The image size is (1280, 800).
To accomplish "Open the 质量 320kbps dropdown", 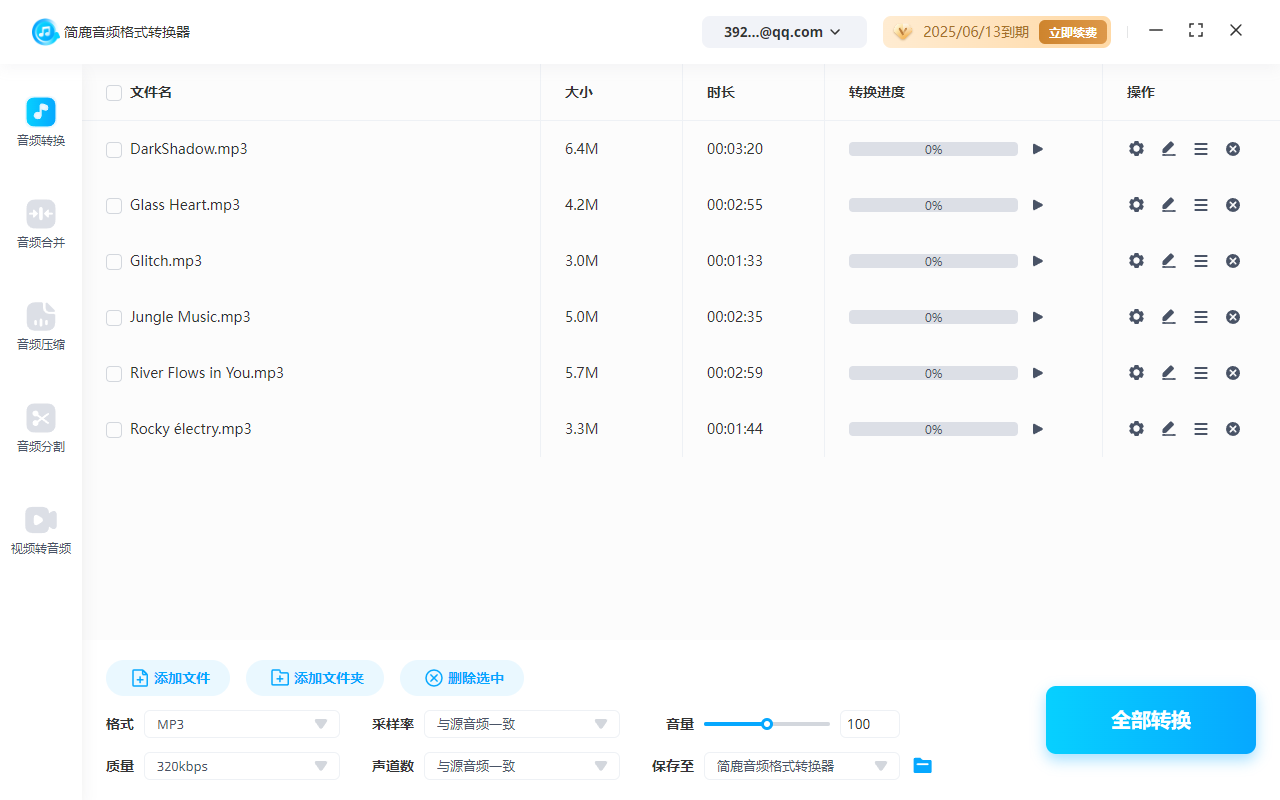I will click(242, 766).
